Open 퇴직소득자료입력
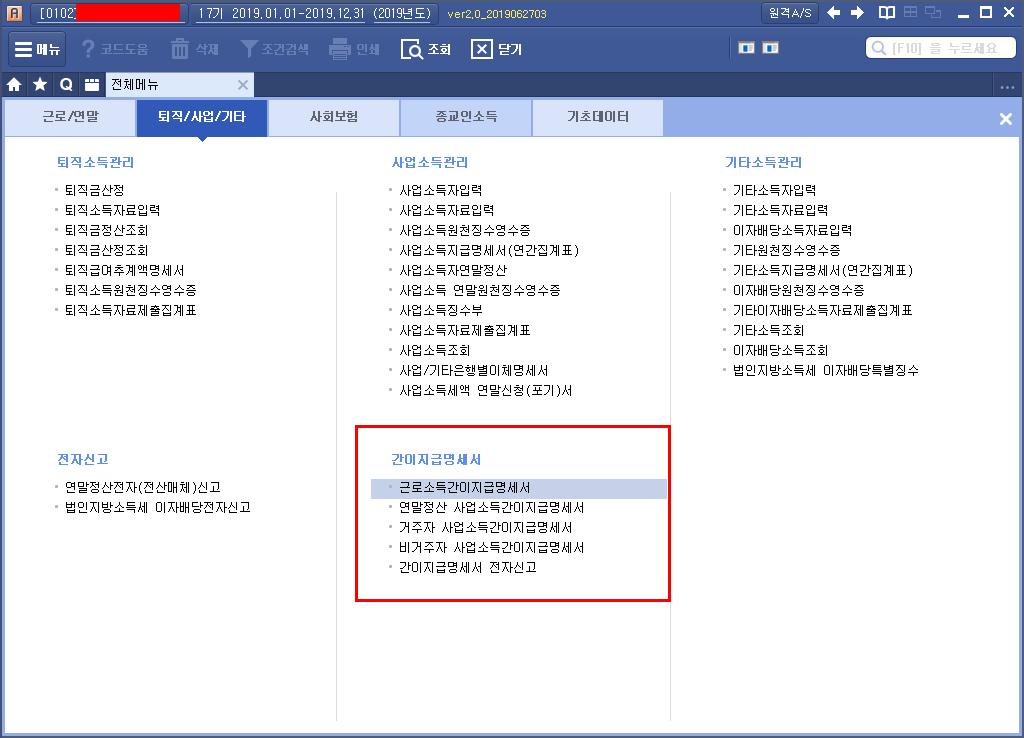 (112, 210)
